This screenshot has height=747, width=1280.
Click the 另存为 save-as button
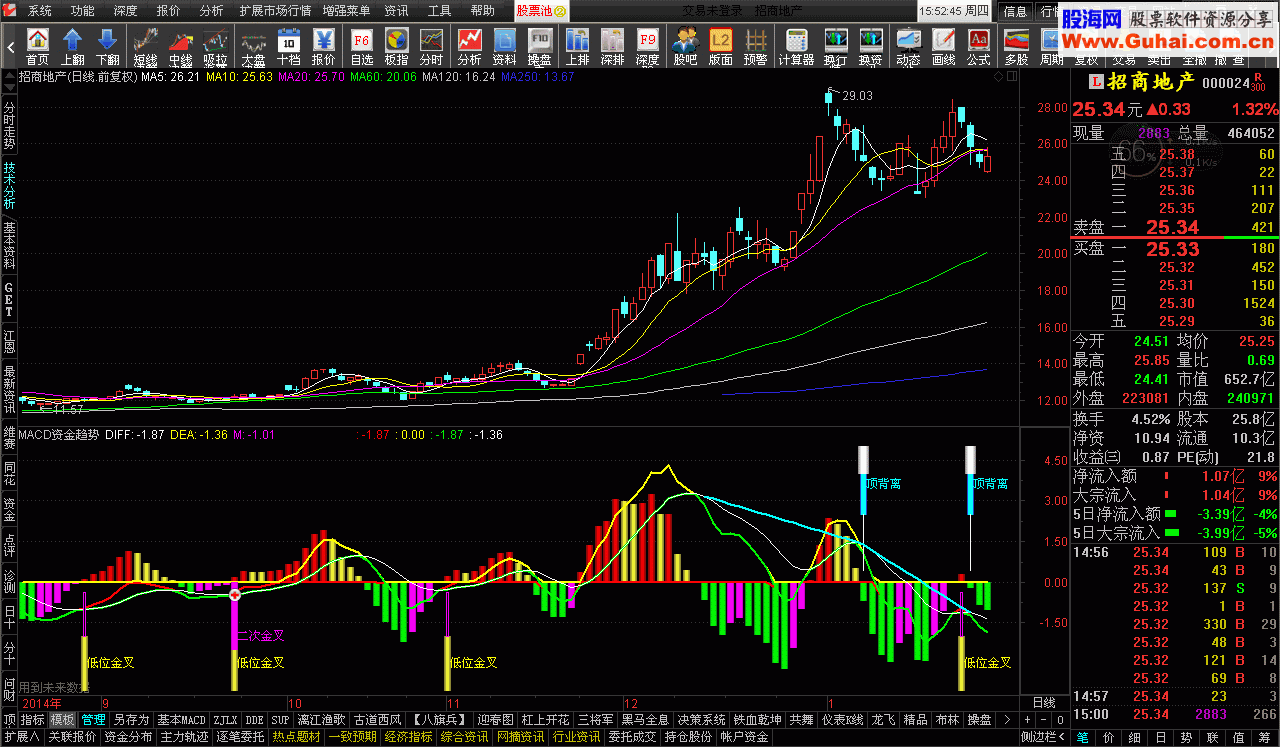[131, 719]
